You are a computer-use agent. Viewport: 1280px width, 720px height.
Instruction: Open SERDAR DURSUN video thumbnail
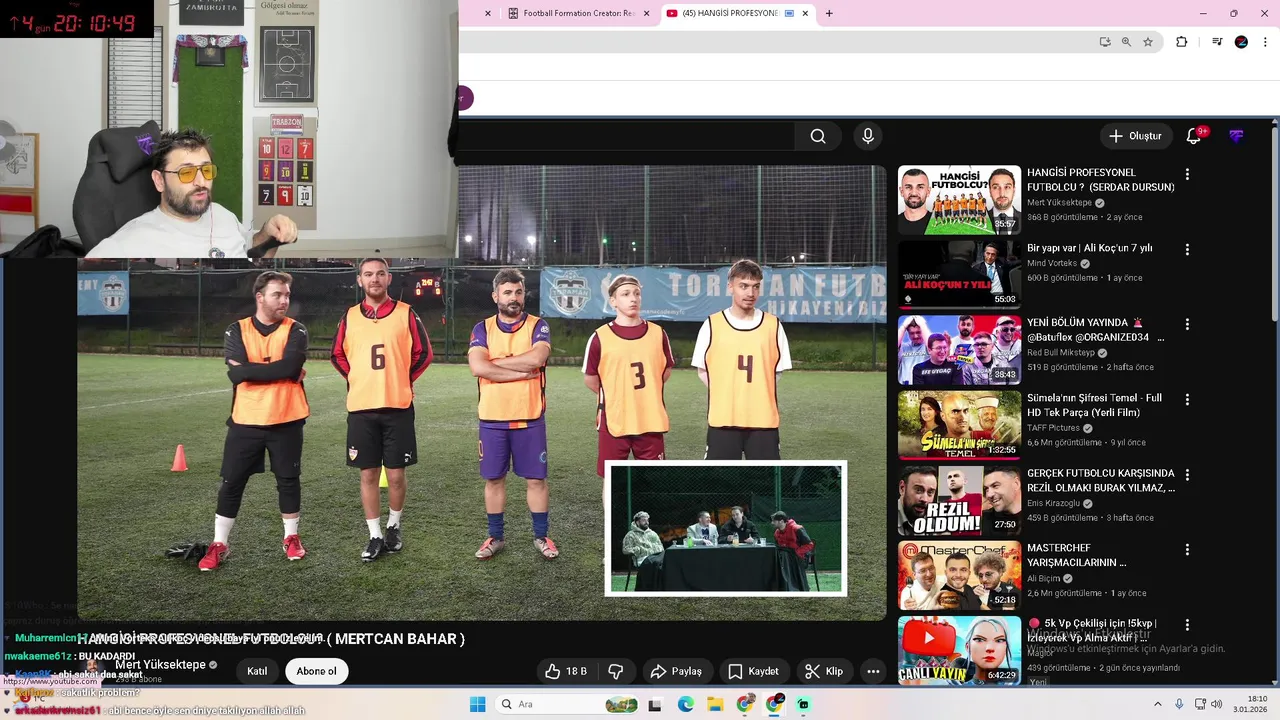(959, 200)
